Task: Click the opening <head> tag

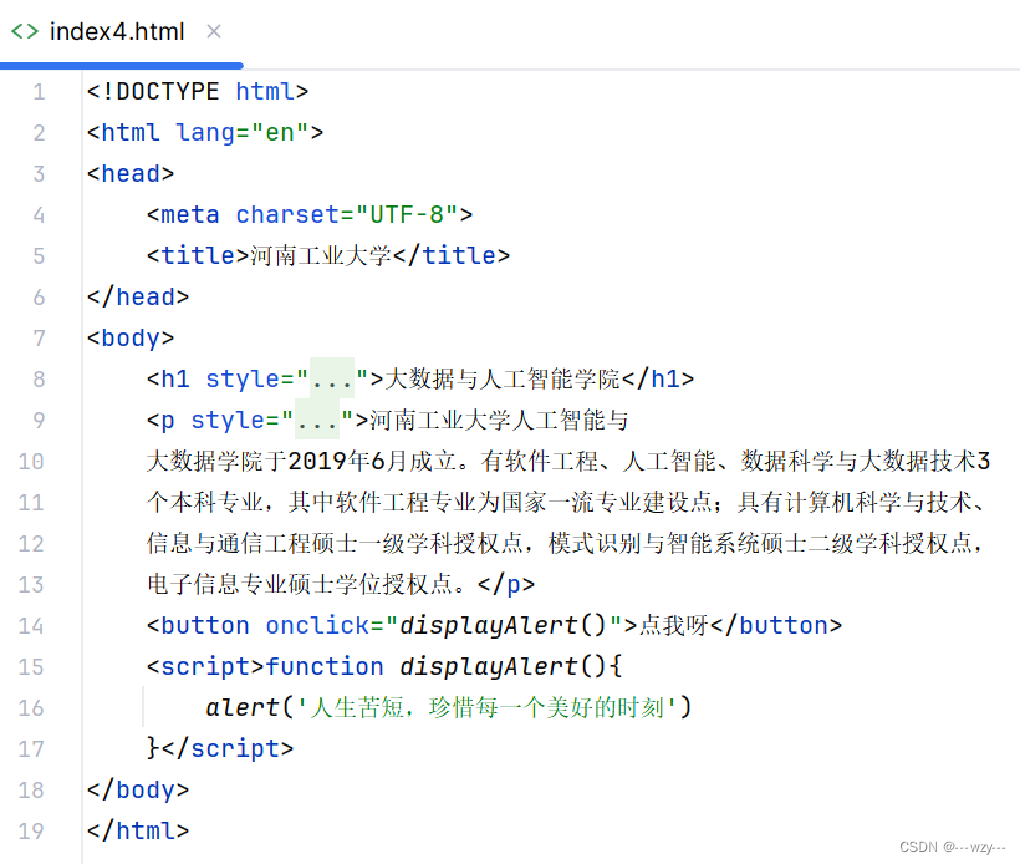Action: pyautogui.click(x=130, y=174)
